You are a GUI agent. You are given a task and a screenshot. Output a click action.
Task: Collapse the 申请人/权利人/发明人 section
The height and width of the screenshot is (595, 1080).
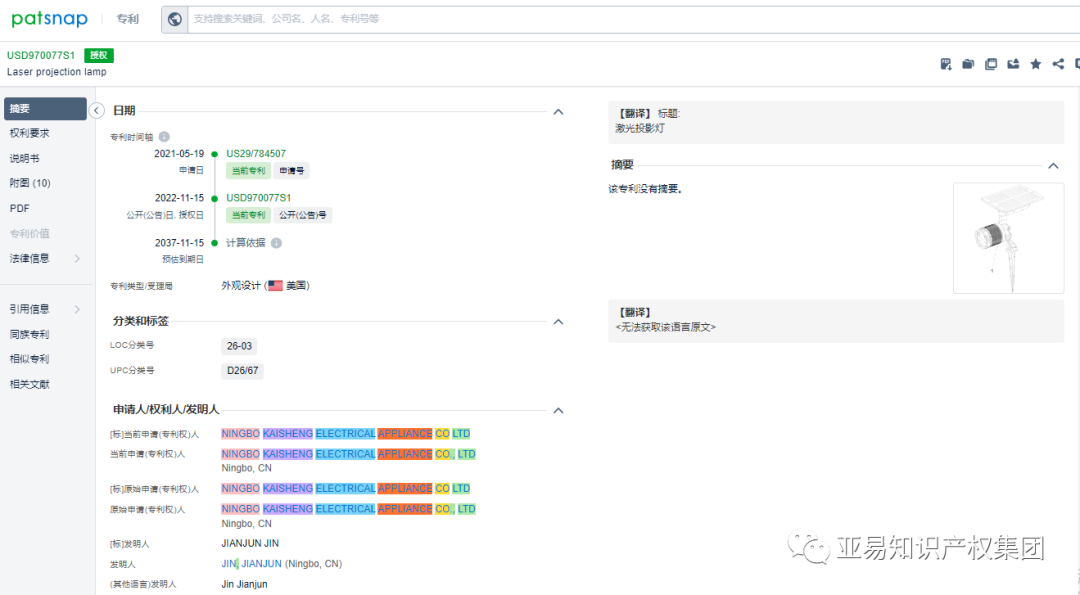point(559,410)
